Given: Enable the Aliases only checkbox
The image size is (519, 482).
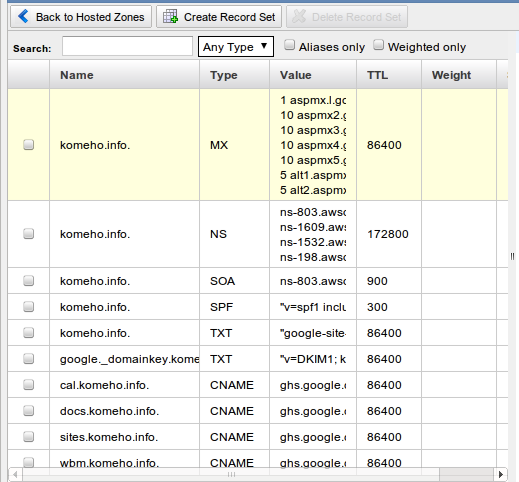Looking at the screenshot, I should [289, 45].
